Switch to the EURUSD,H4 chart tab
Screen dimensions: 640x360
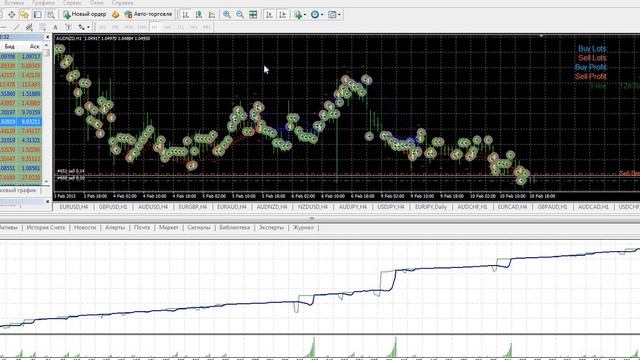(74, 207)
